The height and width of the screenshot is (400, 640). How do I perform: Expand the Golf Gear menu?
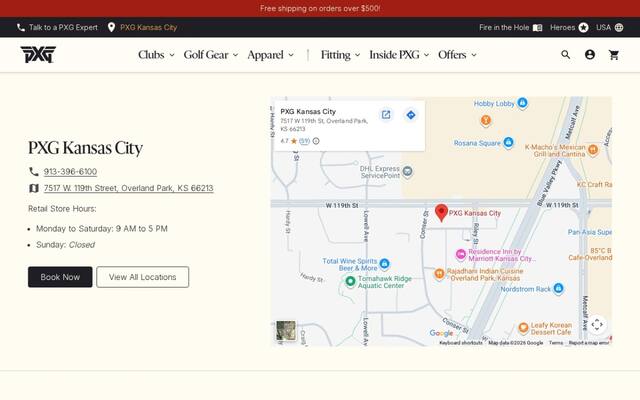(x=211, y=55)
